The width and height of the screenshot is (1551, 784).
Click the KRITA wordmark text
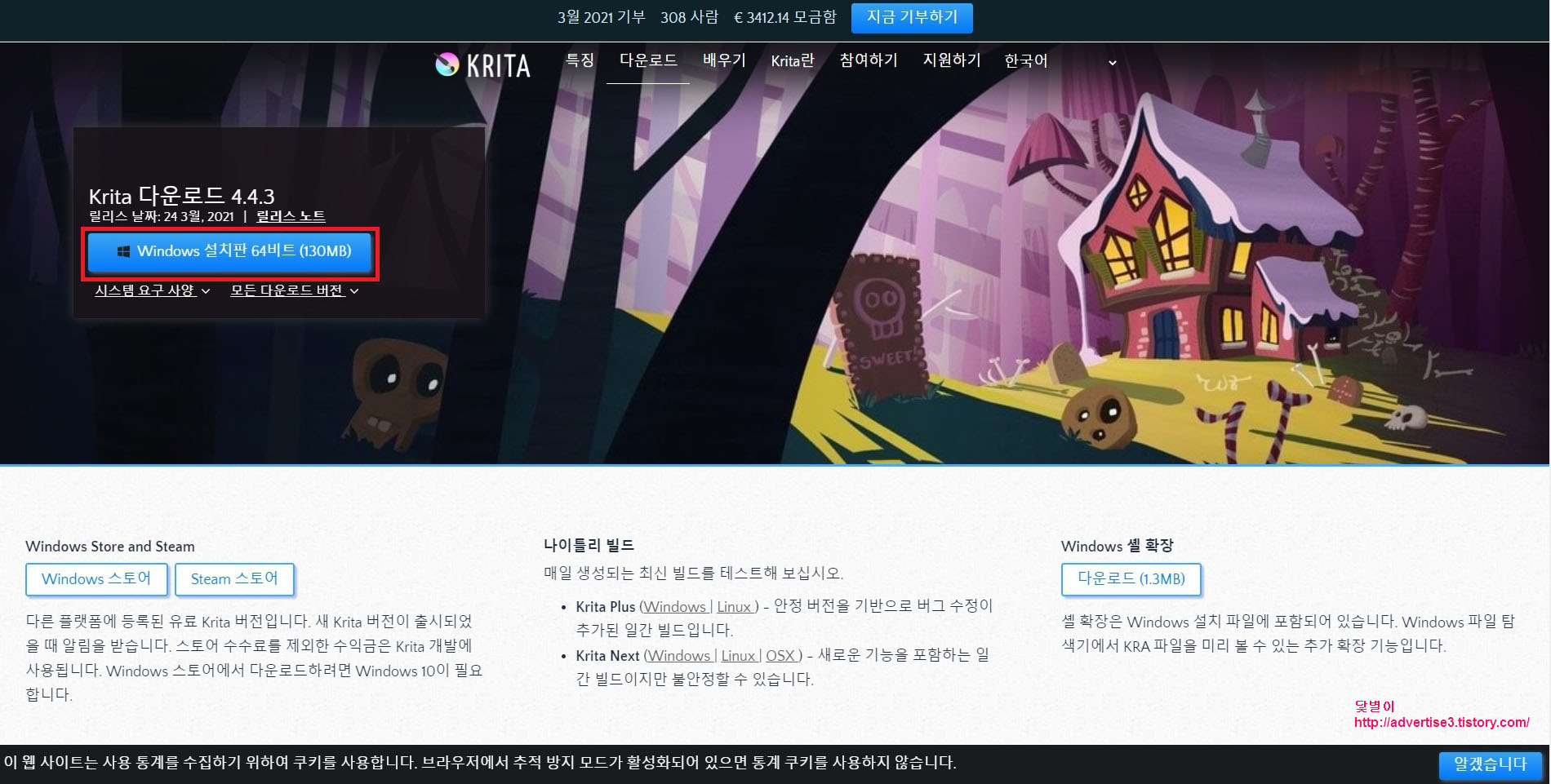(499, 65)
